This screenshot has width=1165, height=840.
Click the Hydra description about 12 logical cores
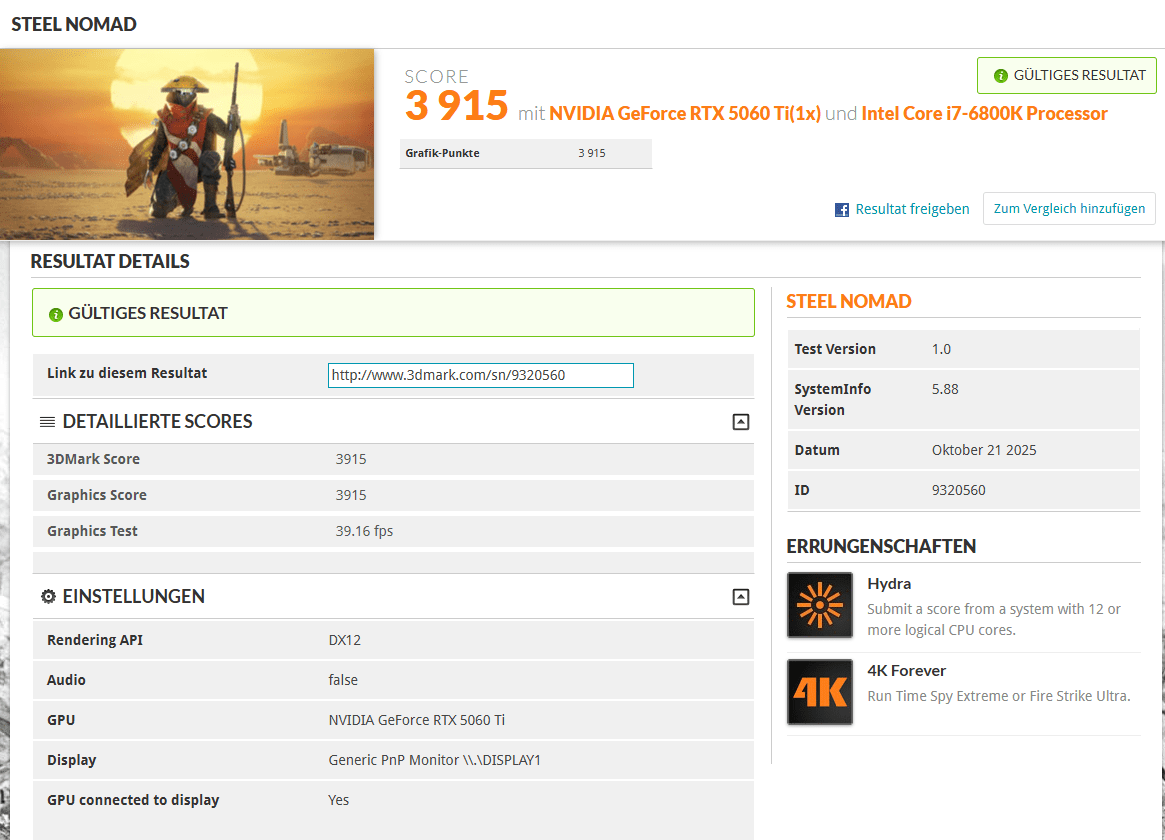(993, 619)
